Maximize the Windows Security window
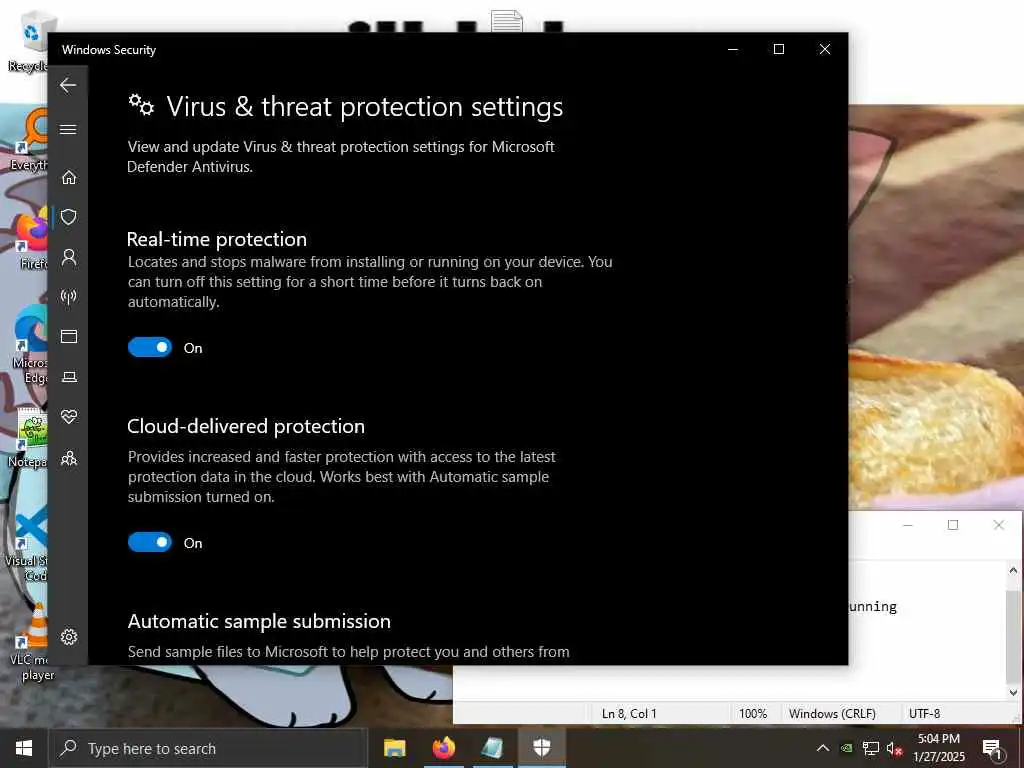The image size is (1024, 768). click(778, 49)
